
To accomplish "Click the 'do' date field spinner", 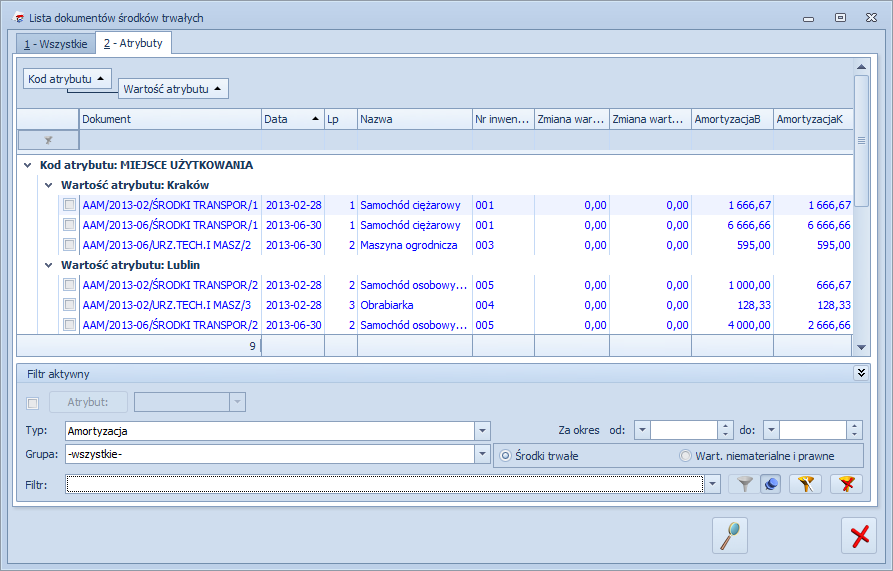I will pyautogui.click(x=854, y=430).
